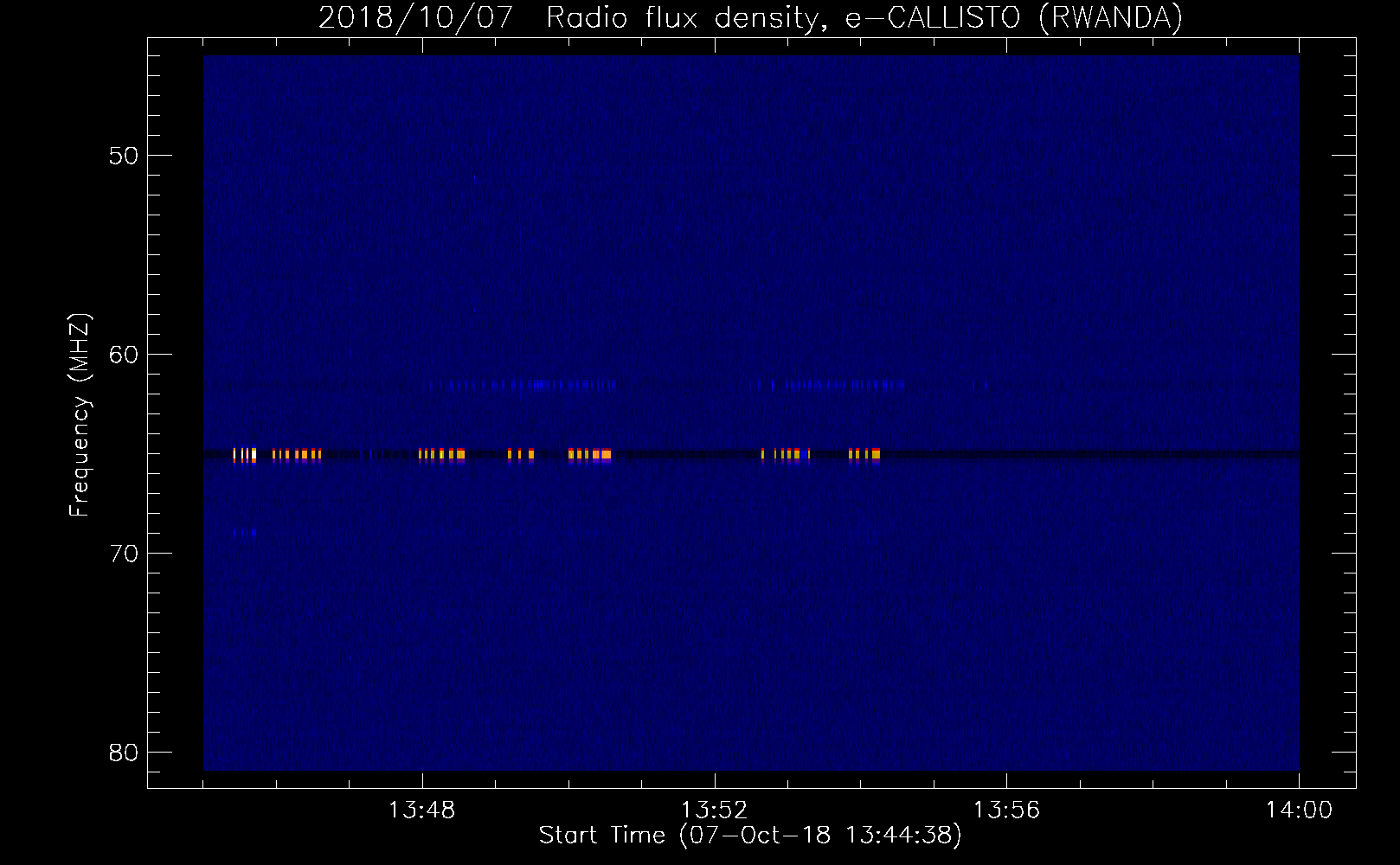Viewport: 1400px width, 865px height.
Task: Click the 13:52 time tick label
Action: pyautogui.click(x=715, y=811)
